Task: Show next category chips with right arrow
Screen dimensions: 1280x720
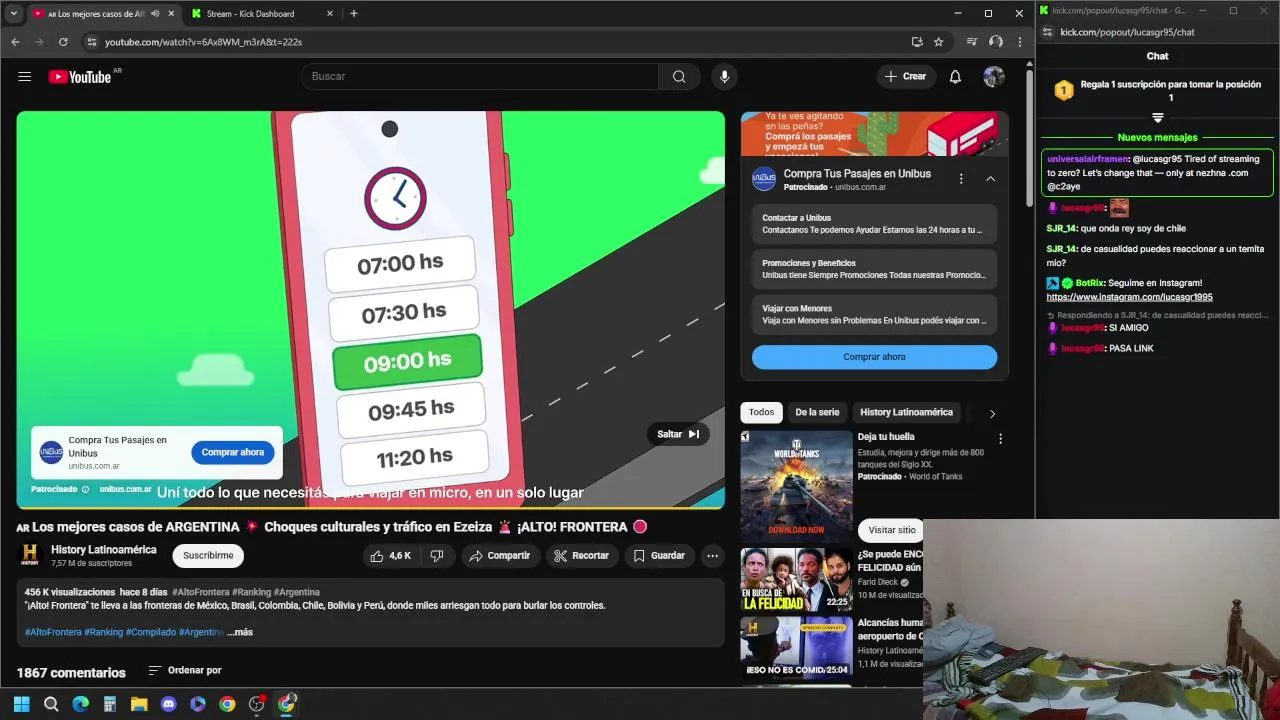Action: point(992,413)
